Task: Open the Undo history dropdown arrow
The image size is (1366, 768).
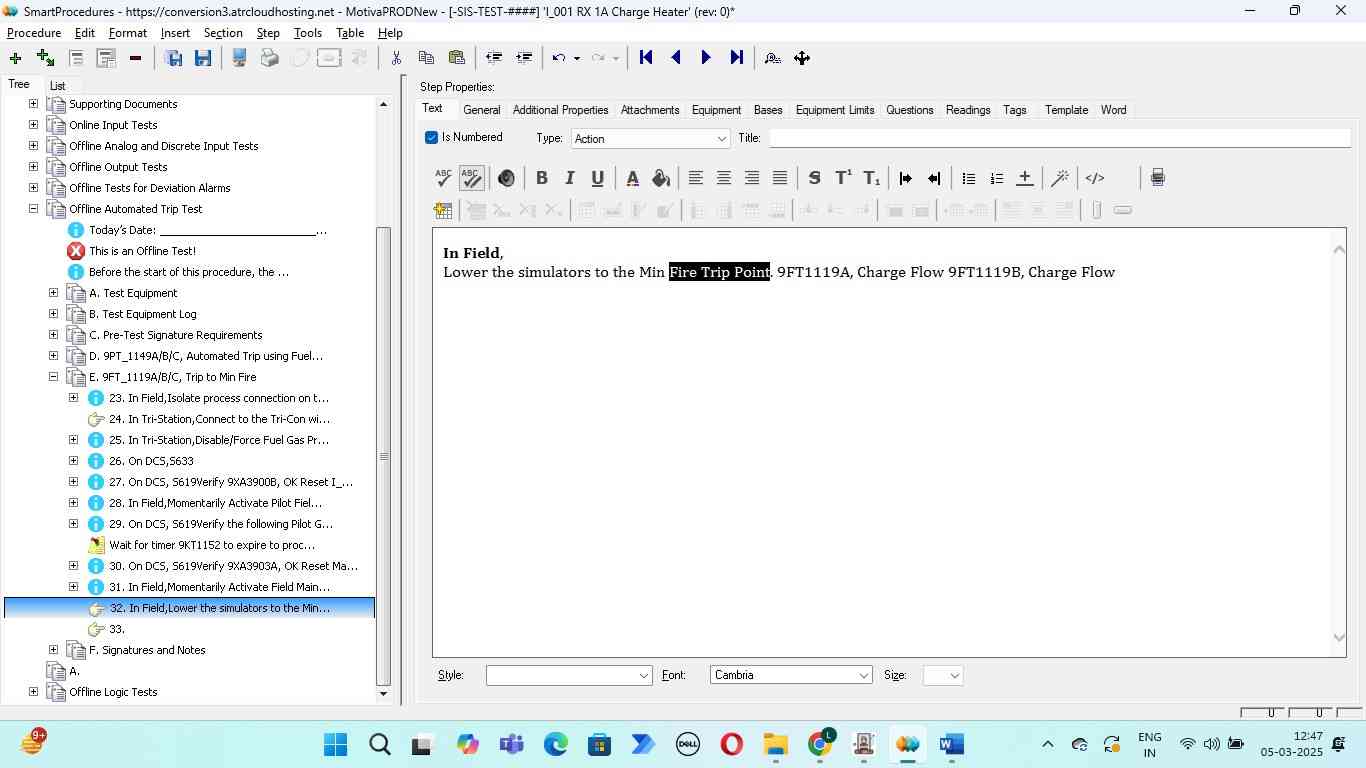Action: (x=577, y=58)
